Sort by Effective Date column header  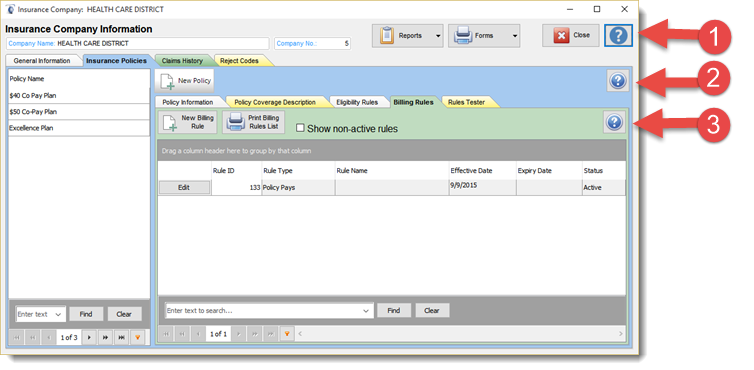(482, 171)
